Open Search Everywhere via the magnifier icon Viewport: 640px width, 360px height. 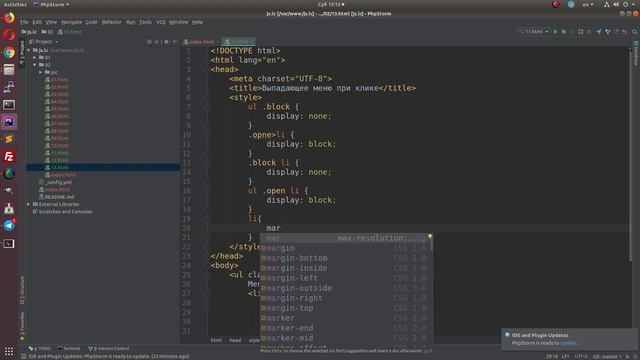(x=635, y=31)
